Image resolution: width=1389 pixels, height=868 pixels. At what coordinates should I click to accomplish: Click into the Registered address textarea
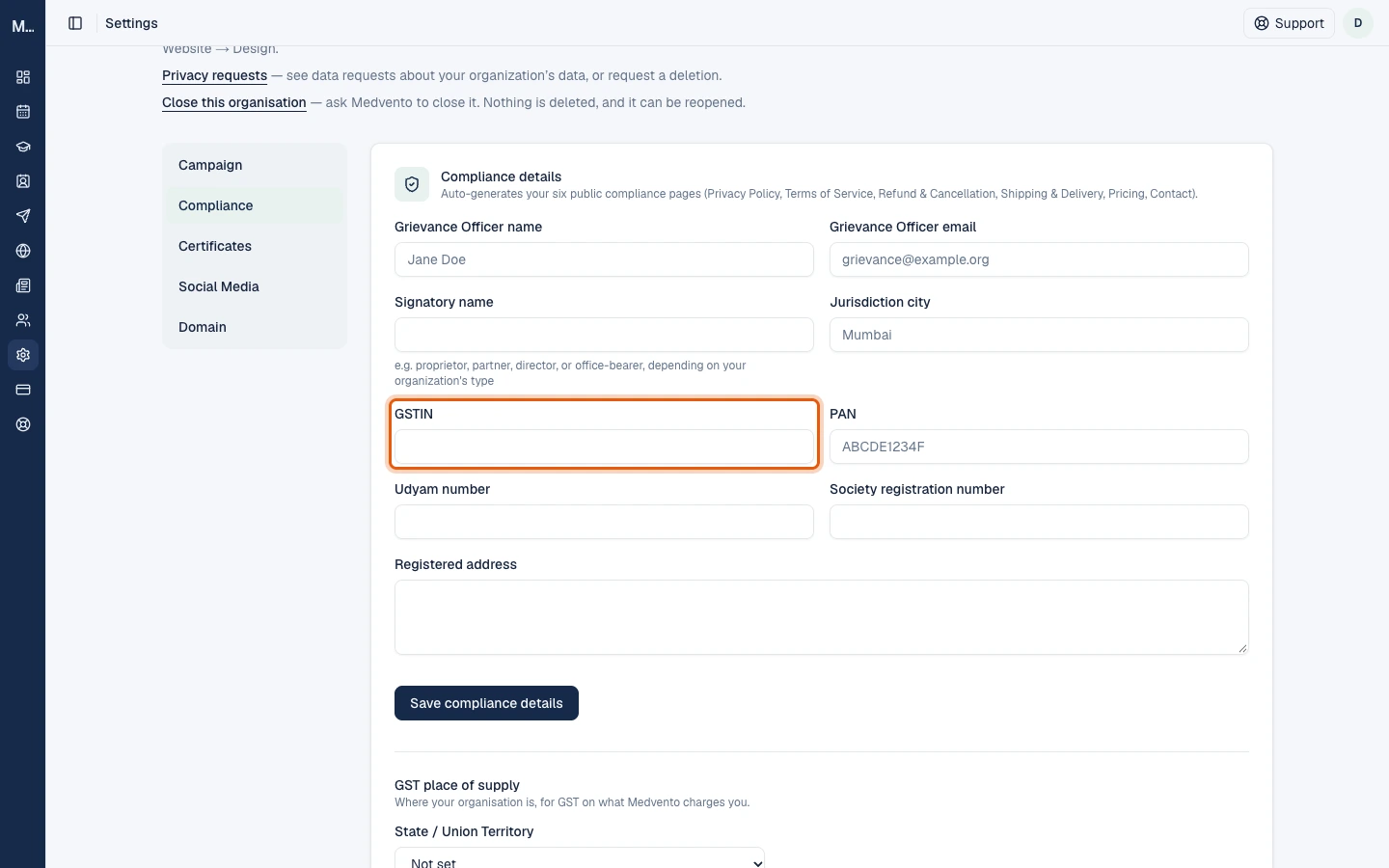pos(822,617)
